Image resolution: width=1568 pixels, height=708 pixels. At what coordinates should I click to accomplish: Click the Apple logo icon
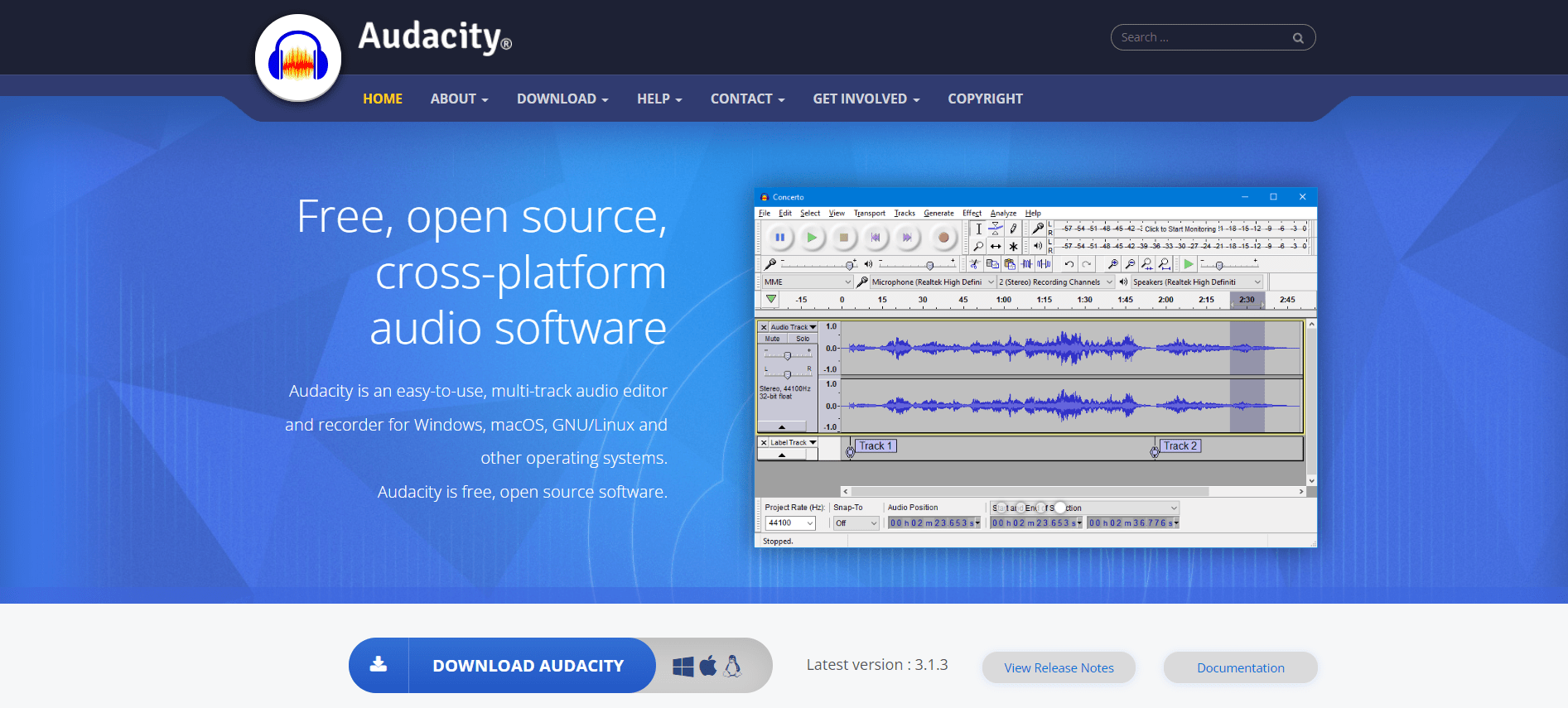(708, 666)
